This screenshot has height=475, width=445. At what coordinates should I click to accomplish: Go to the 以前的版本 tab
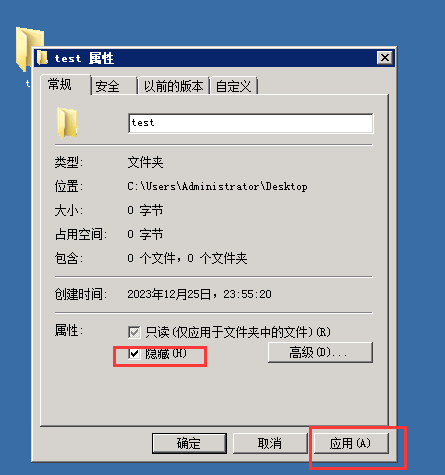point(173,86)
